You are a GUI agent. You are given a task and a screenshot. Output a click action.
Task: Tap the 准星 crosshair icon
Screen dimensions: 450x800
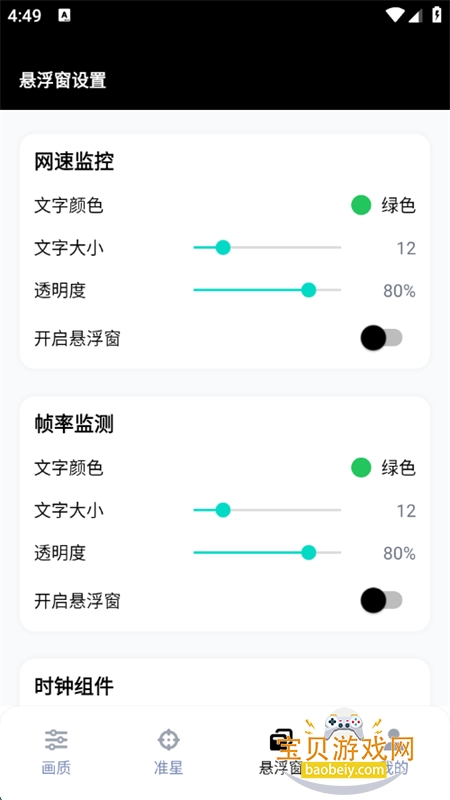(x=168, y=739)
